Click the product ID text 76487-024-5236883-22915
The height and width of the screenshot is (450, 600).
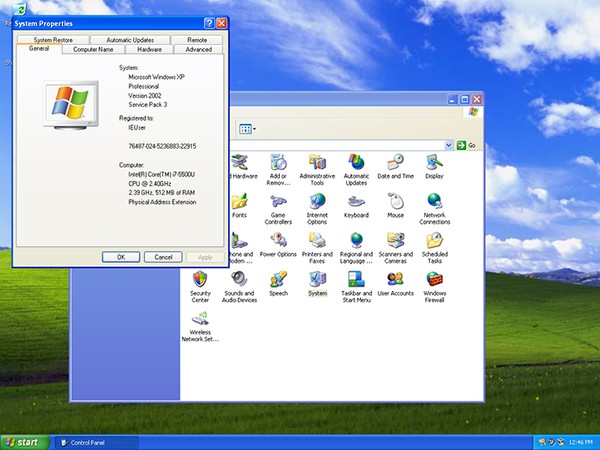click(x=162, y=146)
